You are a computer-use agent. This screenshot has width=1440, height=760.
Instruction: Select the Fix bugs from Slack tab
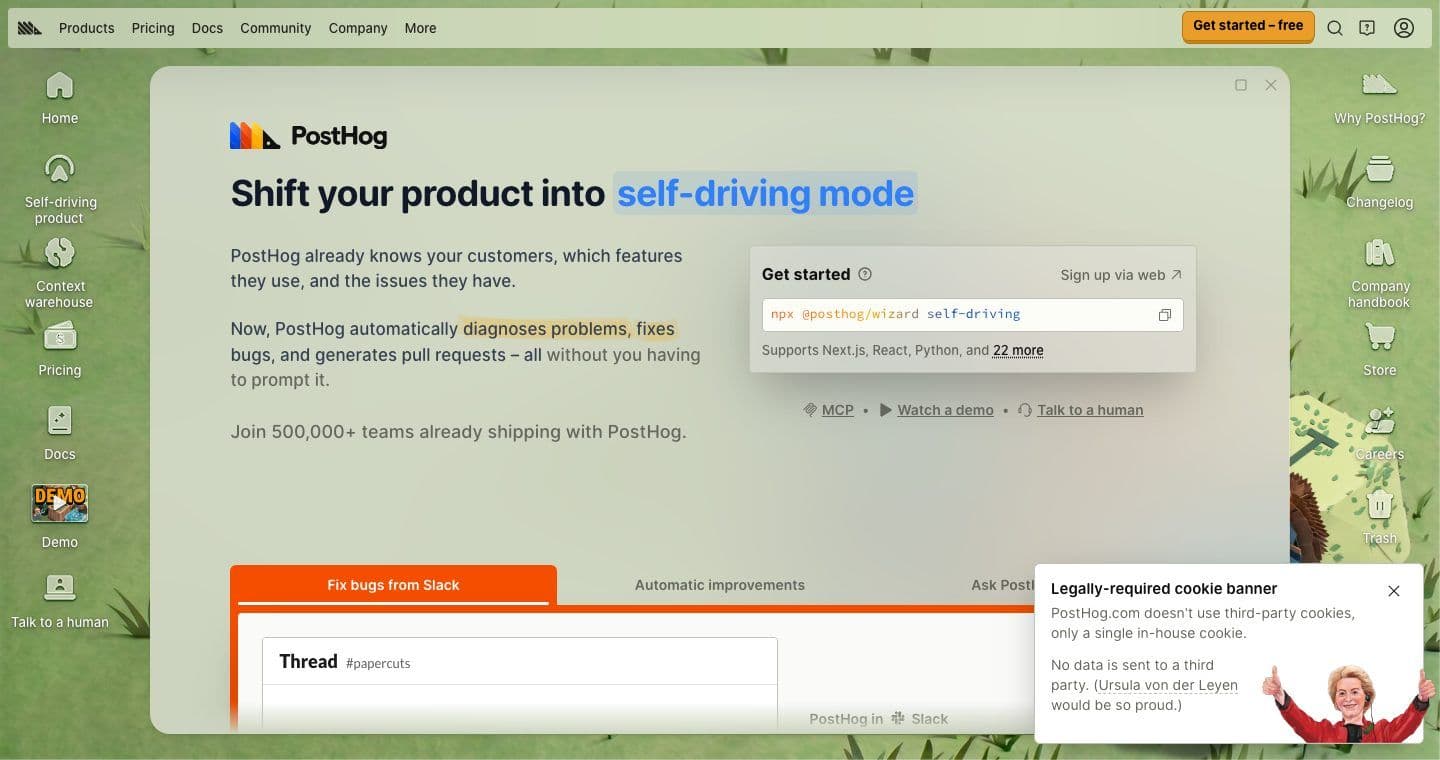click(393, 585)
